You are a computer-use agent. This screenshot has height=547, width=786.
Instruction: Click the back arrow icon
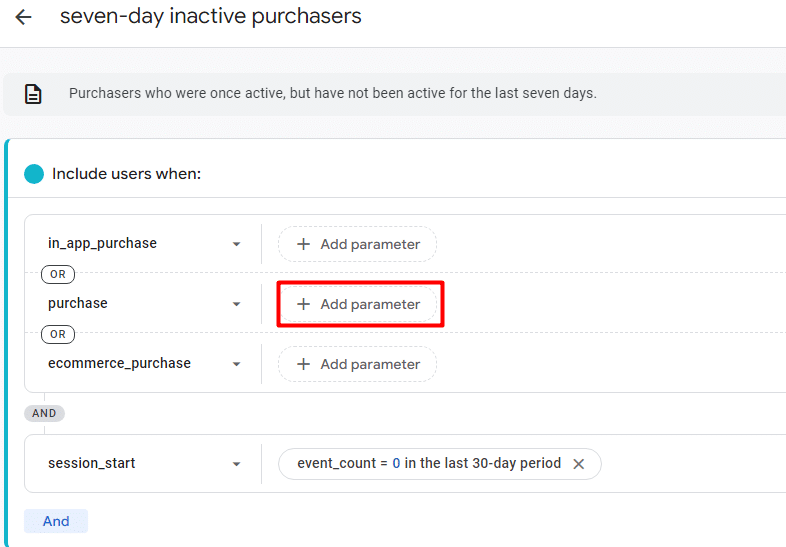tap(23, 17)
